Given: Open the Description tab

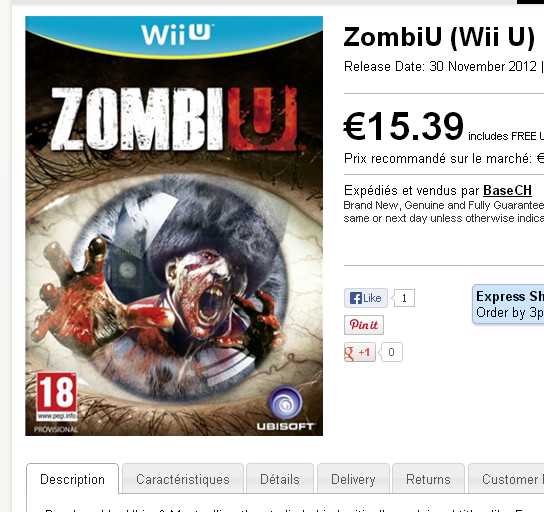Looking at the screenshot, I should coord(73,479).
